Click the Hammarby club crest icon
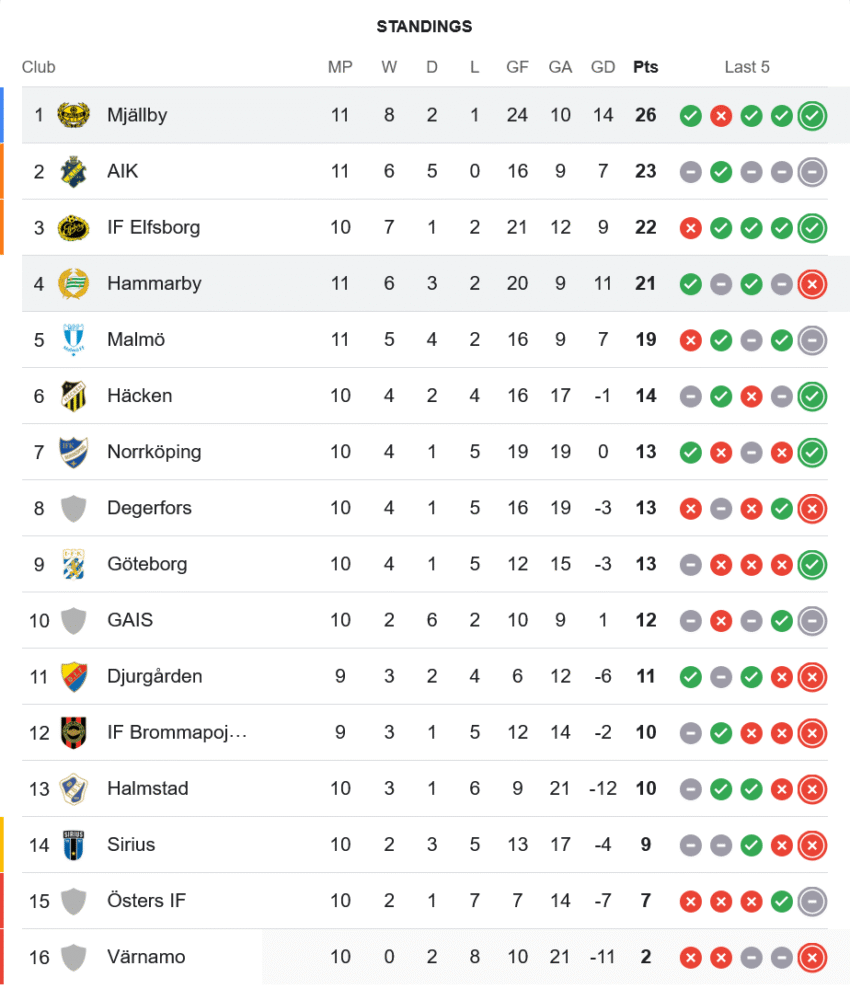850x1000 pixels. click(x=73, y=283)
